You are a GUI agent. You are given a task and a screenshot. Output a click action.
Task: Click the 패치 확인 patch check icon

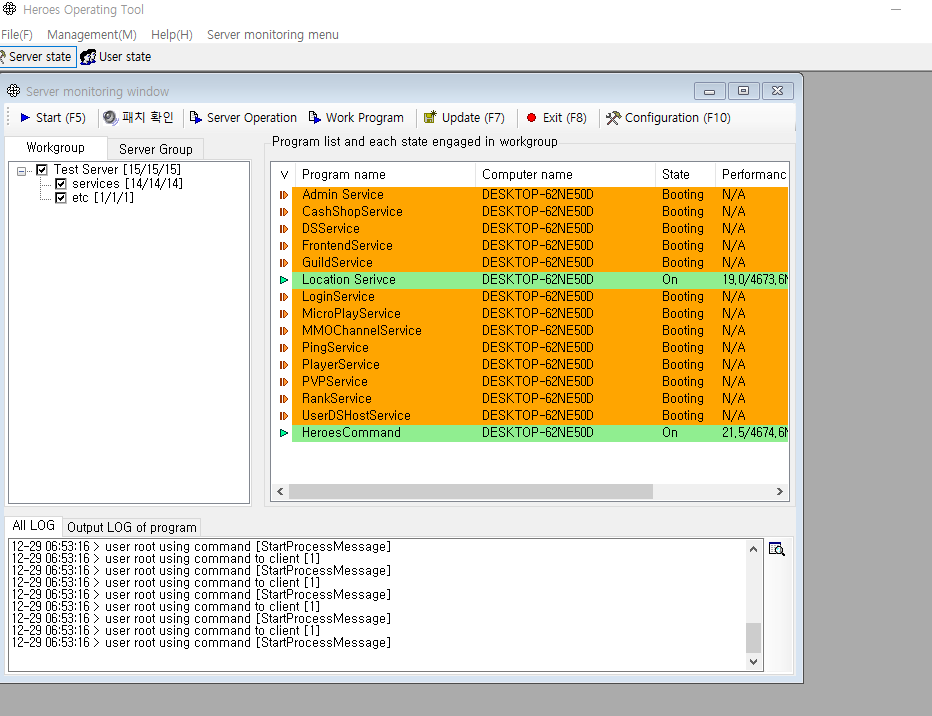point(111,118)
